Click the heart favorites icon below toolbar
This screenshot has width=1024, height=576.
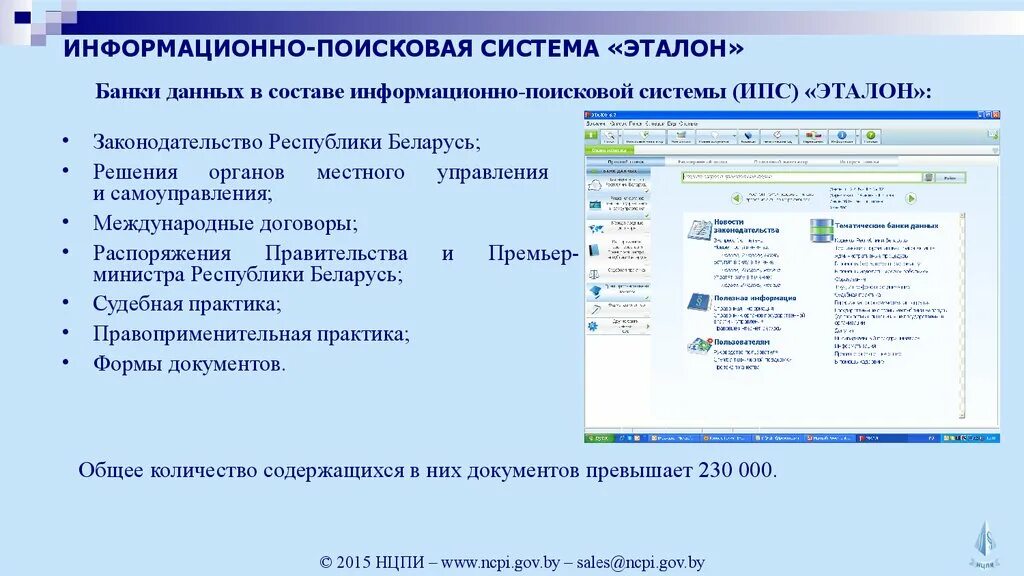coord(995,150)
